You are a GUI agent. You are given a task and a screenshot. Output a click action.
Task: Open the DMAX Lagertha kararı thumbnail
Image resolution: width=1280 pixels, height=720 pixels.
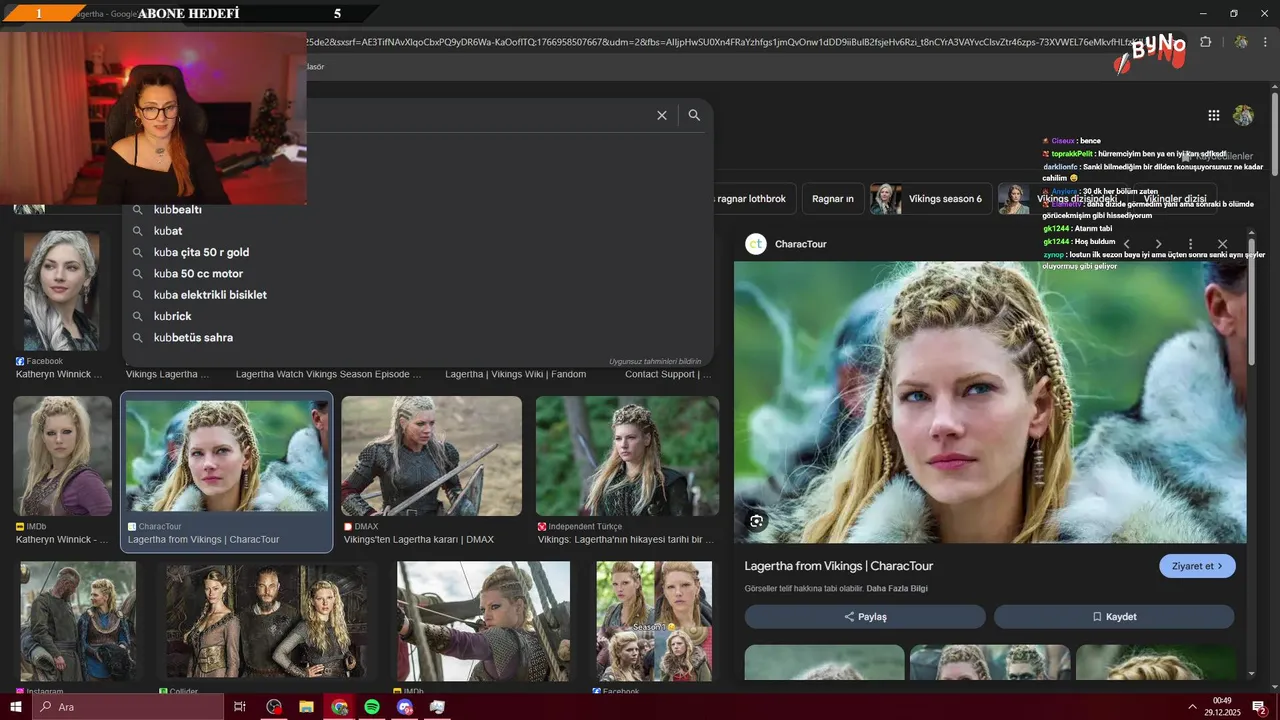click(x=431, y=456)
